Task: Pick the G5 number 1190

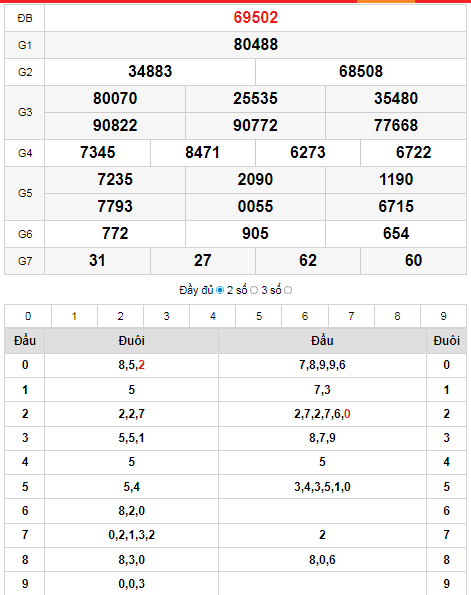Action: (x=396, y=179)
